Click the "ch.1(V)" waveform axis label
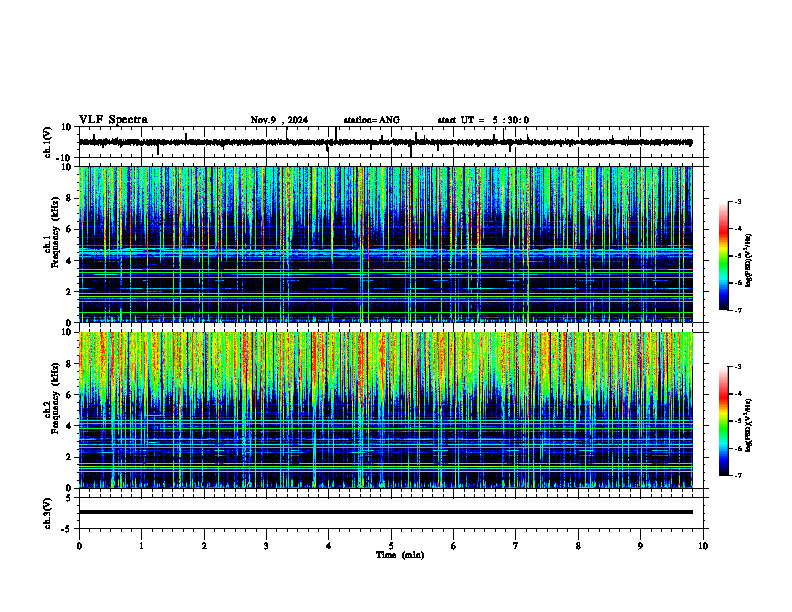The image size is (792, 612). pos(48,142)
